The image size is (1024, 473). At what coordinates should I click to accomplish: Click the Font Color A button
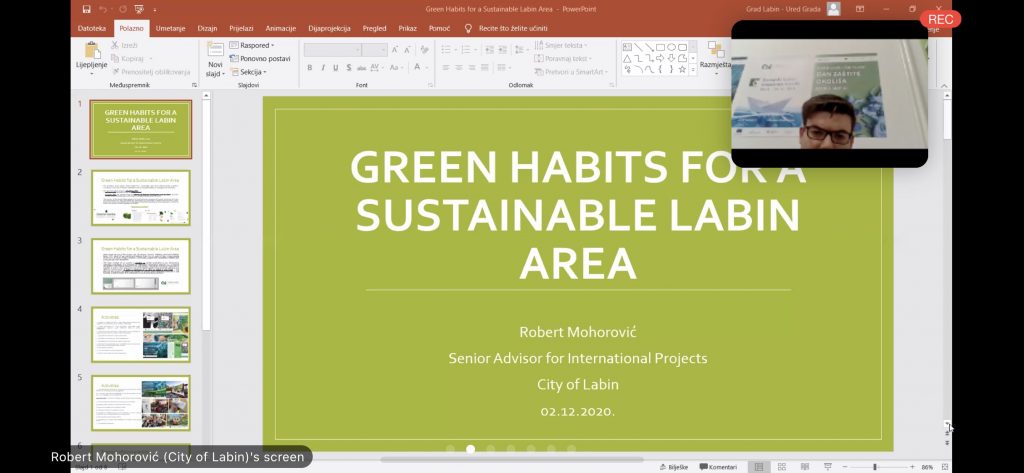pyautogui.click(x=417, y=67)
